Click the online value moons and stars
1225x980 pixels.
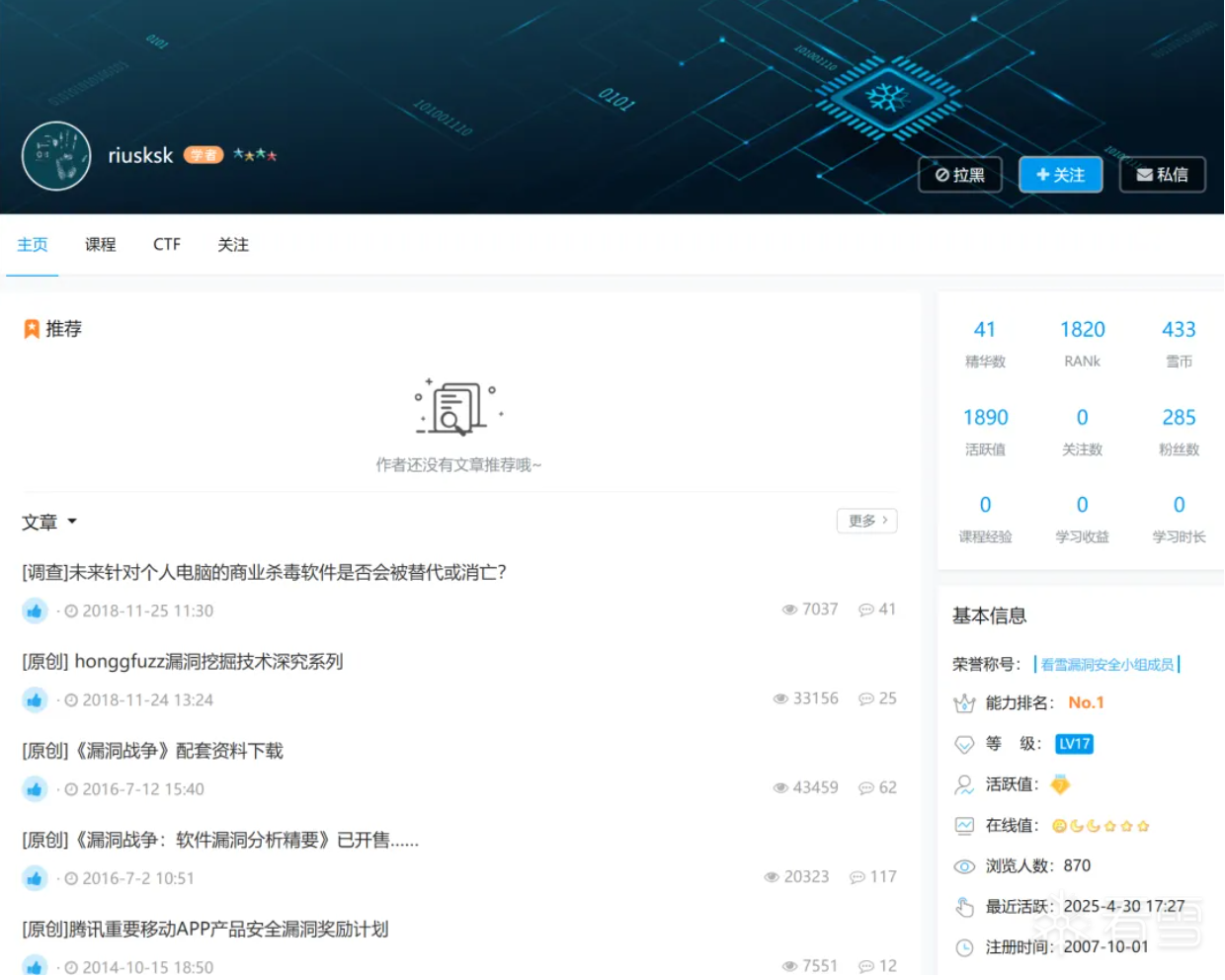click(x=1101, y=826)
